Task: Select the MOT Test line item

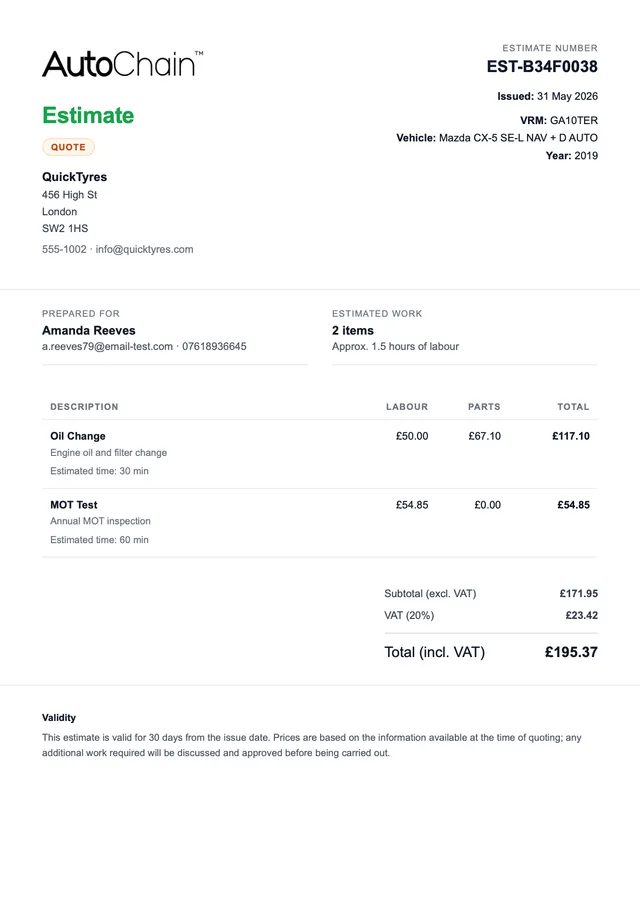Action: [x=319, y=522]
